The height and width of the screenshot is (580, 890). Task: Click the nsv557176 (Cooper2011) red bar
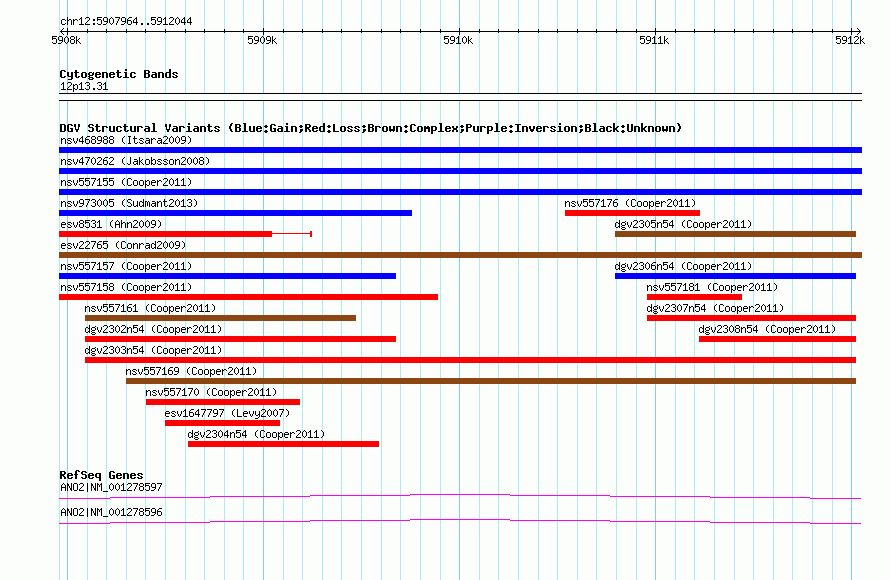(632, 213)
